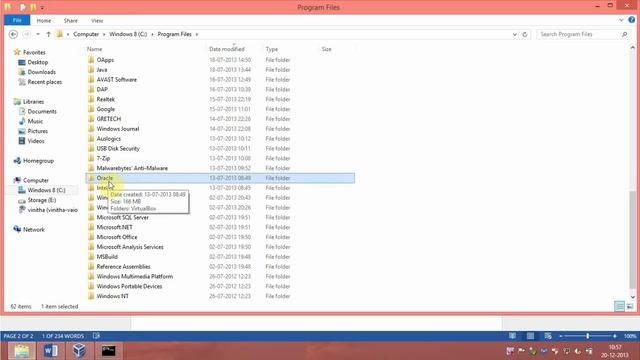Open Pictures library

pyautogui.click(x=38, y=131)
